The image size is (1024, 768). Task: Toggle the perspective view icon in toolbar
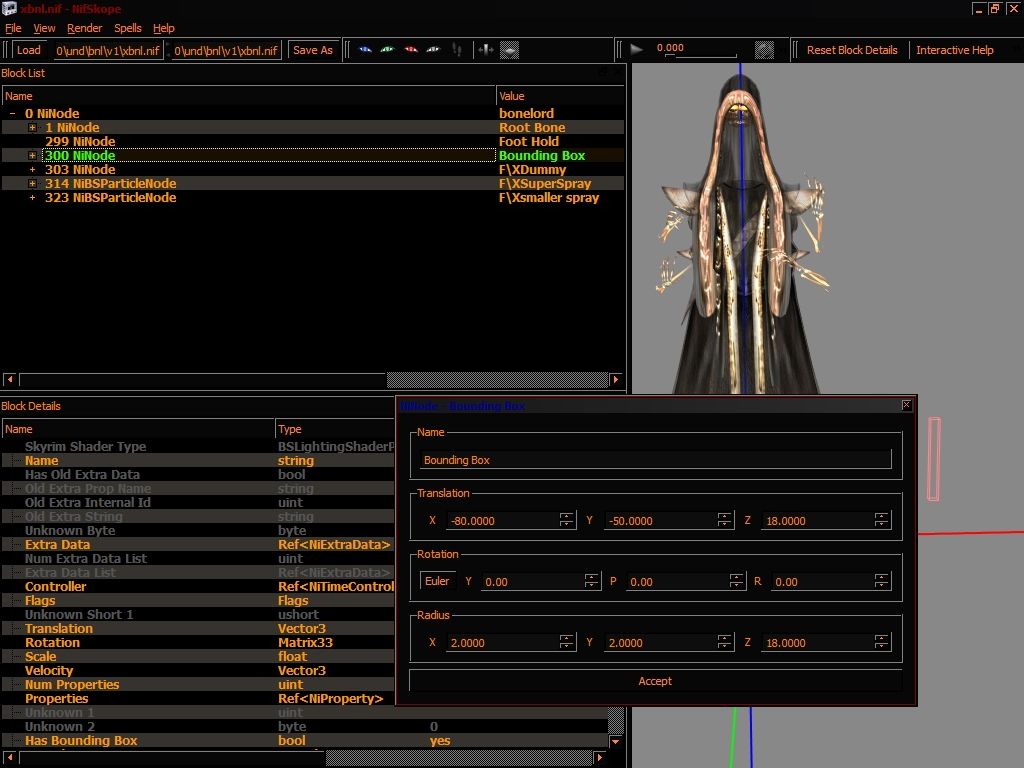(509, 50)
